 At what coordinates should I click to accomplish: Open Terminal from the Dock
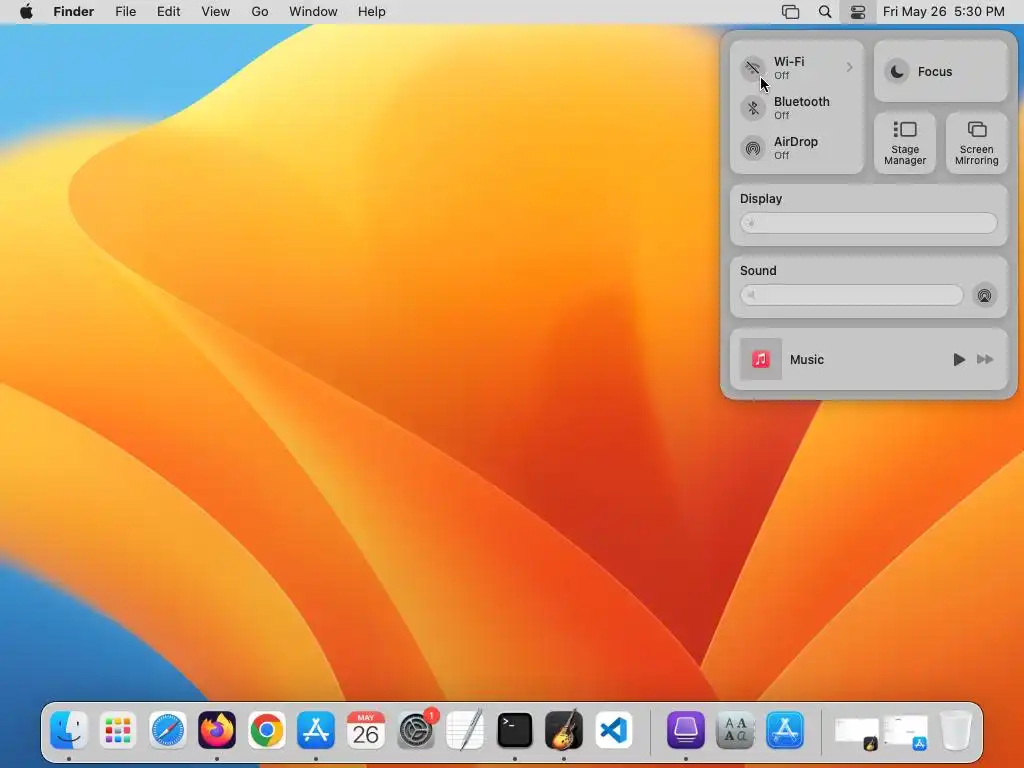click(515, 730)
